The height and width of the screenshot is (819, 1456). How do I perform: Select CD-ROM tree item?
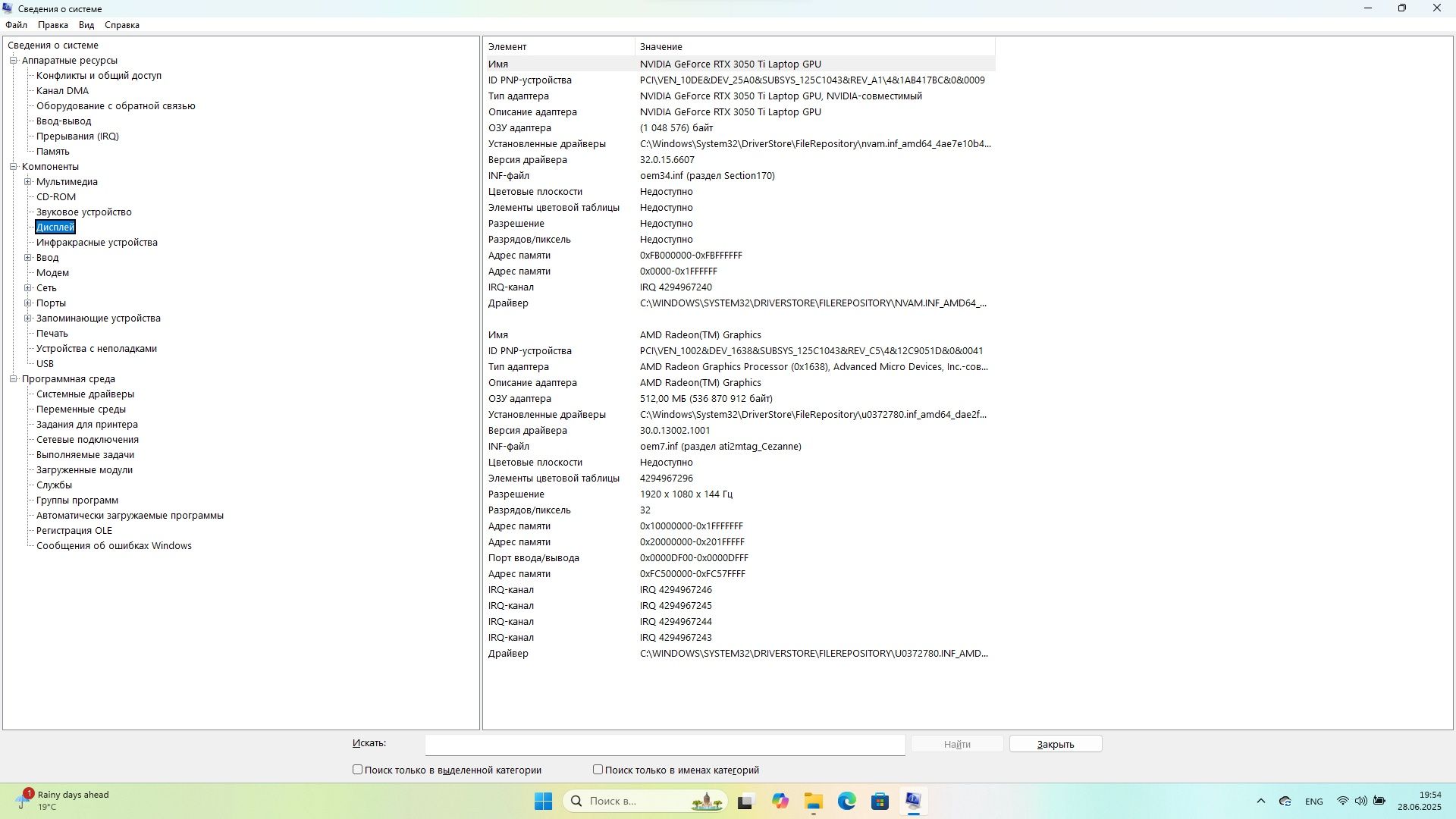click(56, 197)
